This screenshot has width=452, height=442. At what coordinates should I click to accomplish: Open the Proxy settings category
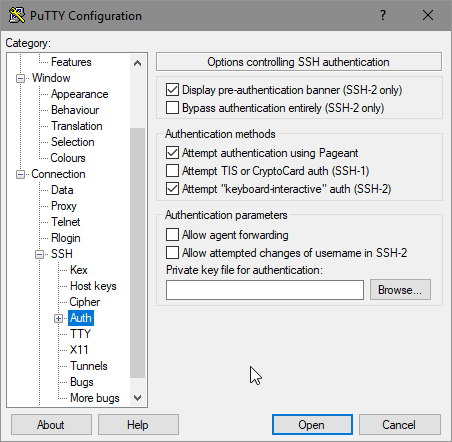point(64,206)
